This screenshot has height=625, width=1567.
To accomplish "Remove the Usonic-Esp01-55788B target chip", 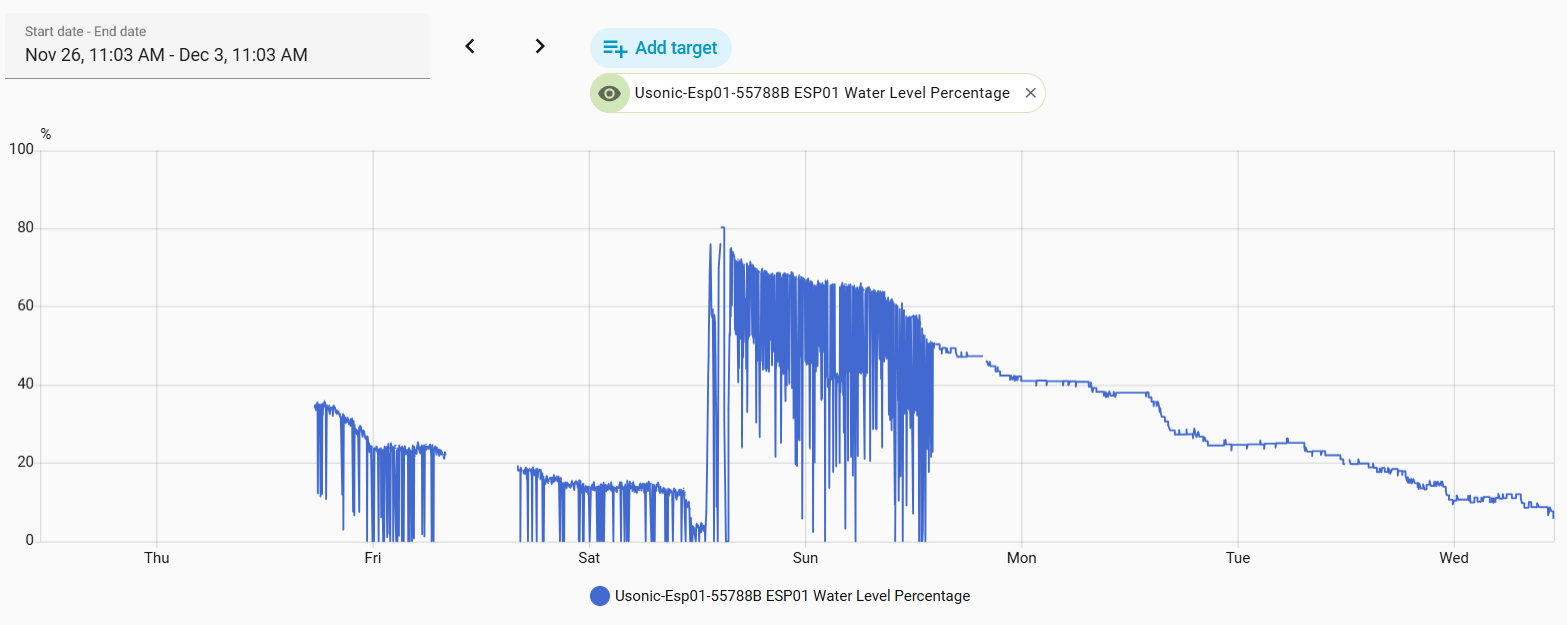I will point(1031,93).
